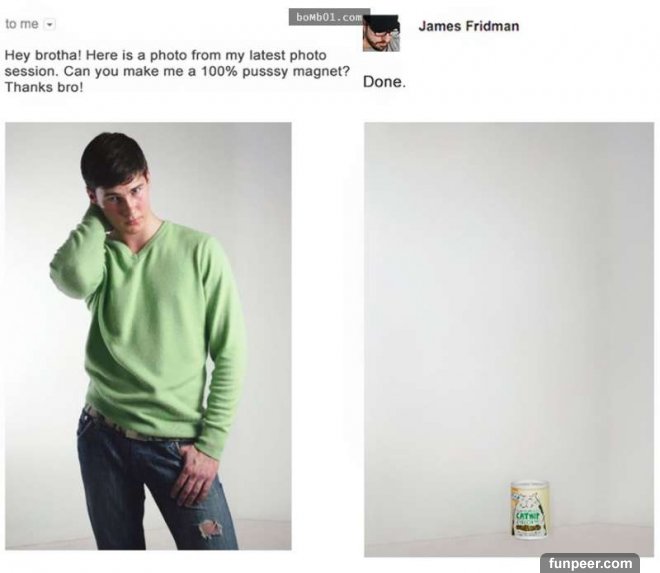Click the dark hair of the man
This screenshot has width=660, height=573.
(x=113, y=159)
